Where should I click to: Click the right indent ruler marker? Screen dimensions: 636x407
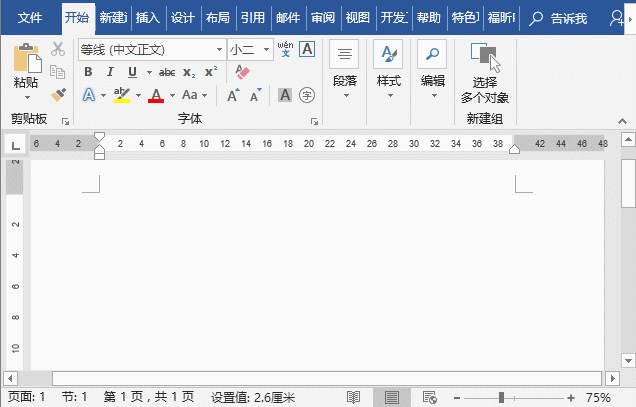point(514,149)
